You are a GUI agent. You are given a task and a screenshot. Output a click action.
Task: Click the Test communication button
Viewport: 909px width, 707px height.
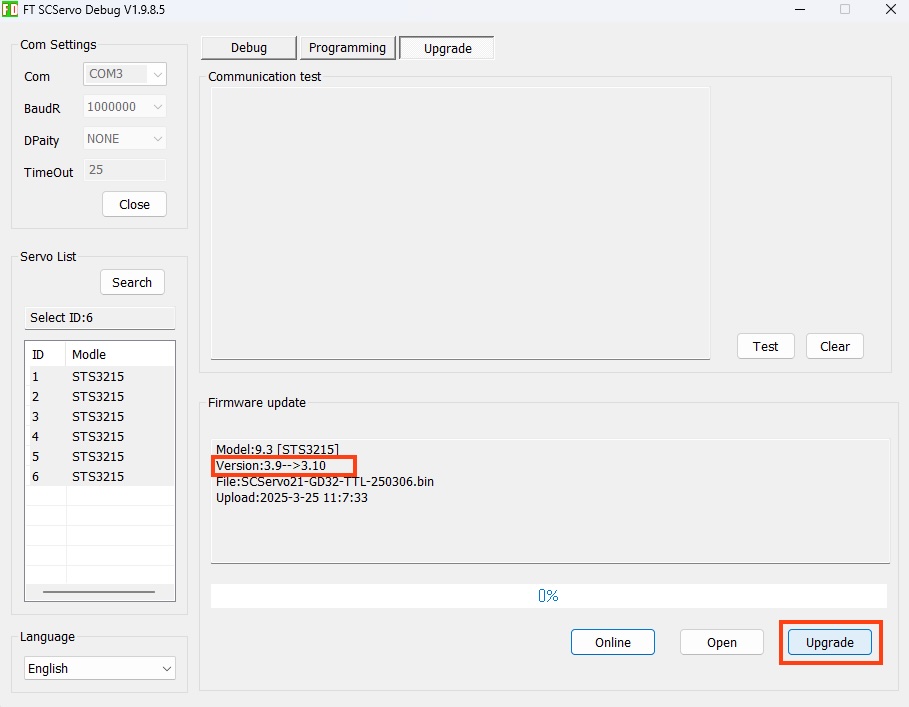click(x=765, y=346)
